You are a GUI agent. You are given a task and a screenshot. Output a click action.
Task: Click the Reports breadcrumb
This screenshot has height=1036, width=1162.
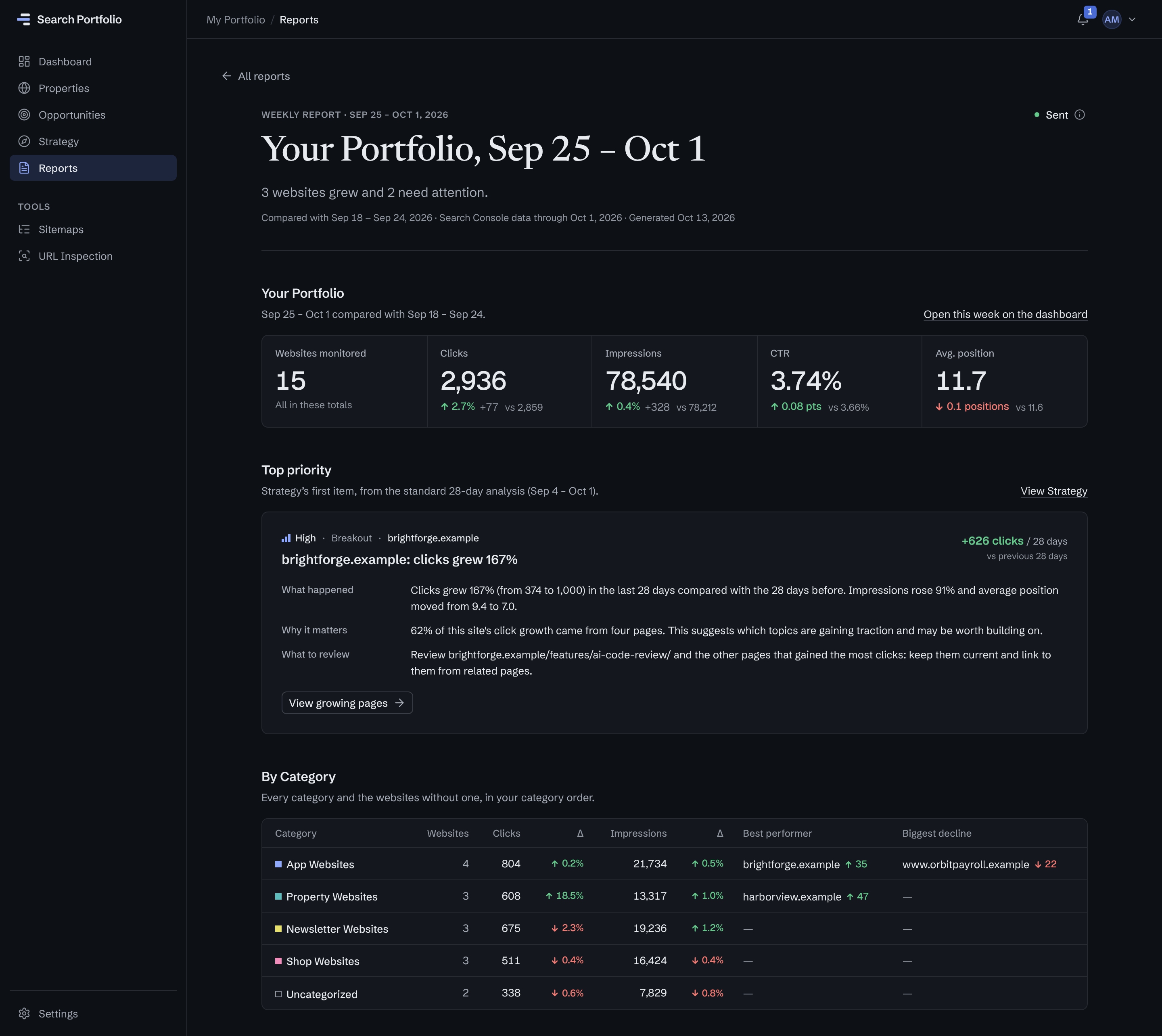pyautogui.click(x=299, y=19)
